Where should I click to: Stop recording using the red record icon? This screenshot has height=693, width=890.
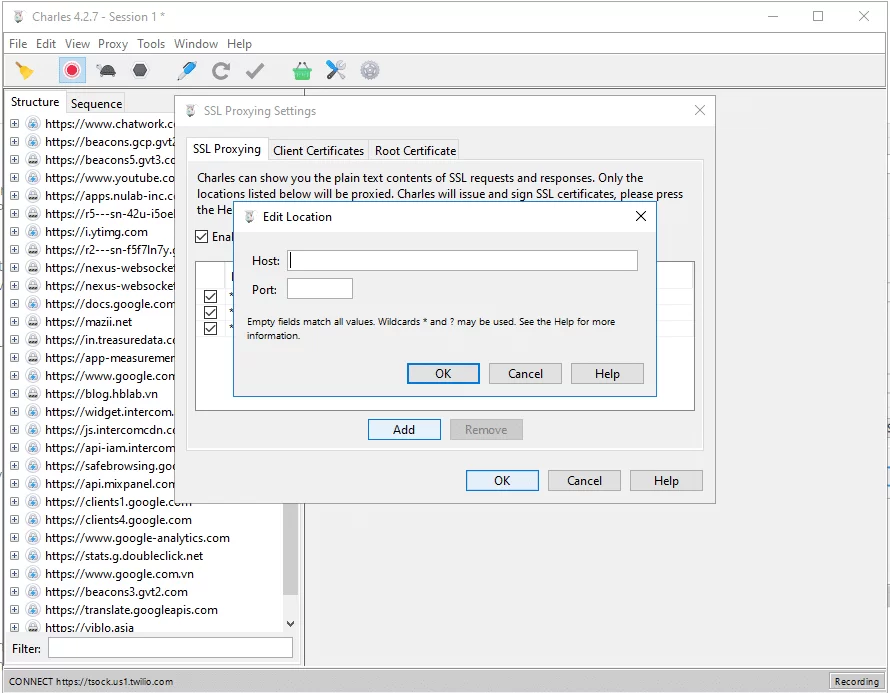coord(71,70)
